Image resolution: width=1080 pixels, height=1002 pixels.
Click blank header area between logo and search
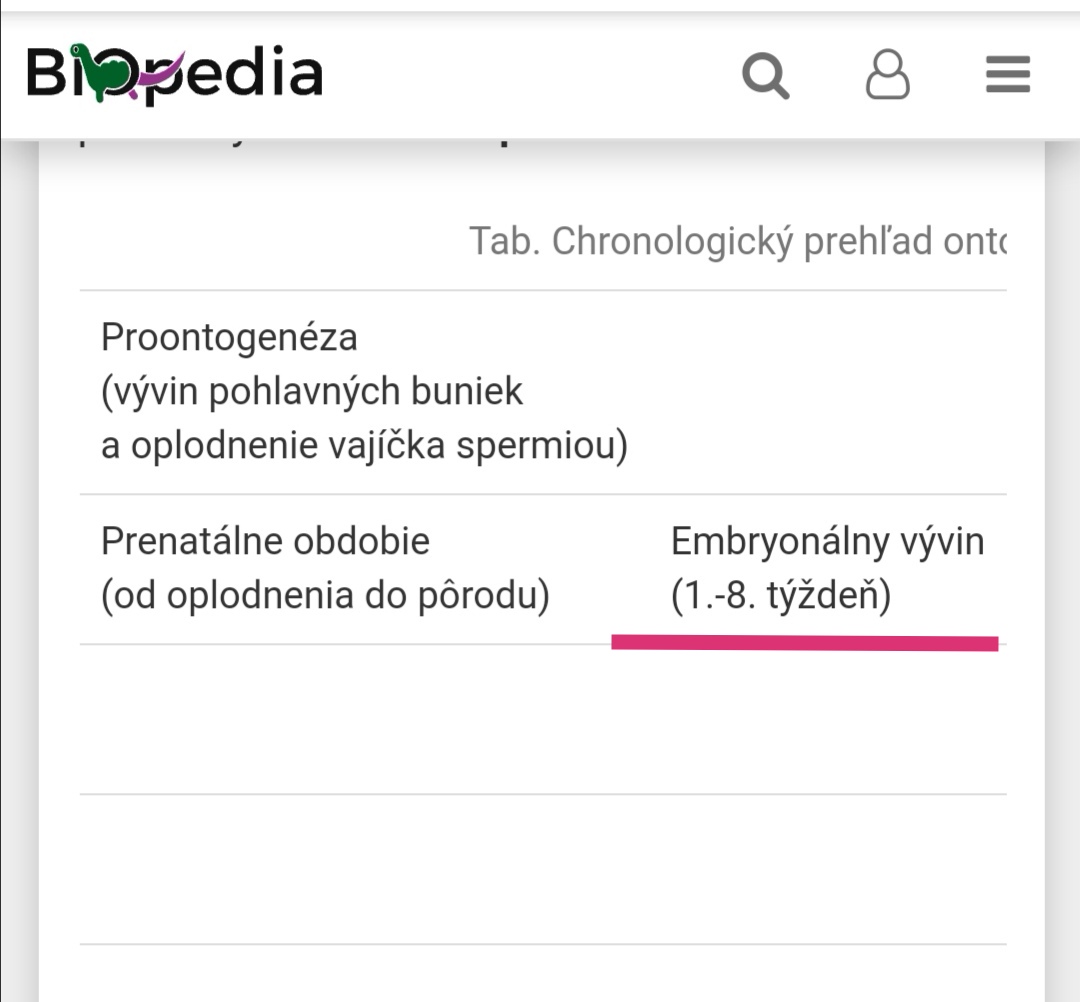point(530,75)
